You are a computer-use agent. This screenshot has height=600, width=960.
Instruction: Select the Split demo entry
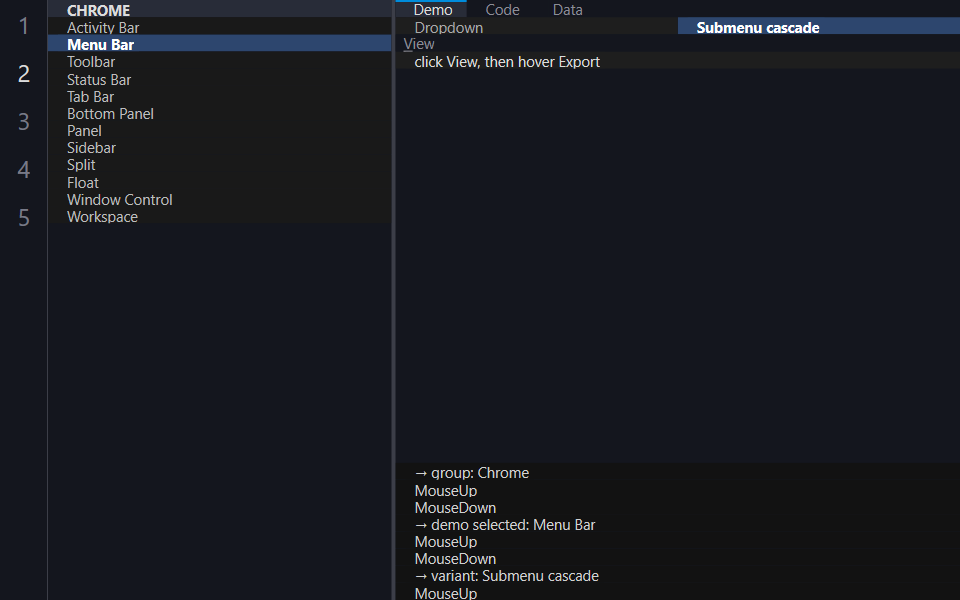pyautogui.click(x=219, y=165)
